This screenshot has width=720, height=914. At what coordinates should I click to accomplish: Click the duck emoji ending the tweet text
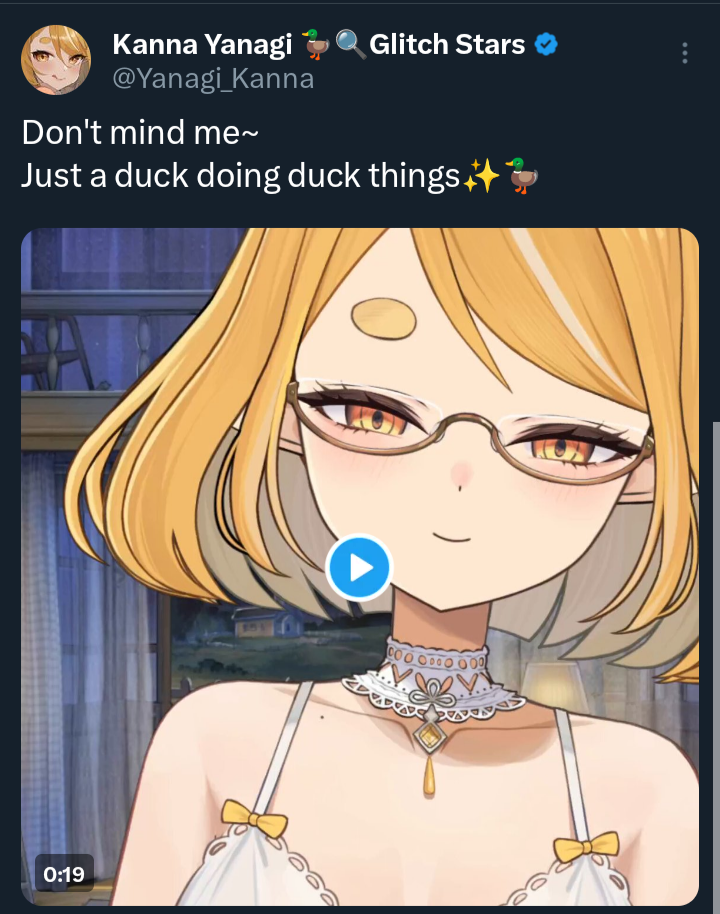(x=521, y=175)
